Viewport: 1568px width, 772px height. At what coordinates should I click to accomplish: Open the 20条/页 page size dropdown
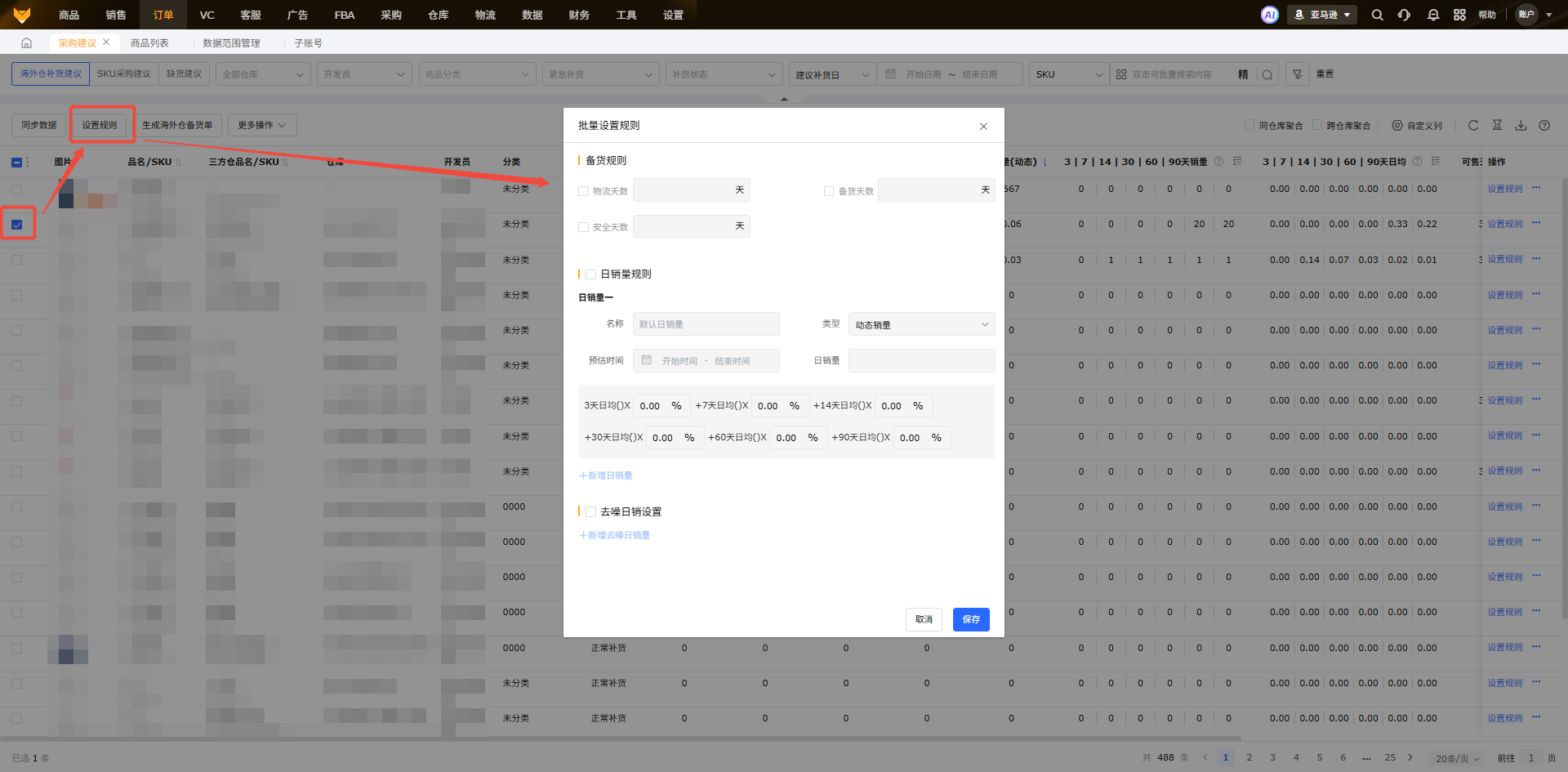pyautogui.click(x=1458, y=758)
